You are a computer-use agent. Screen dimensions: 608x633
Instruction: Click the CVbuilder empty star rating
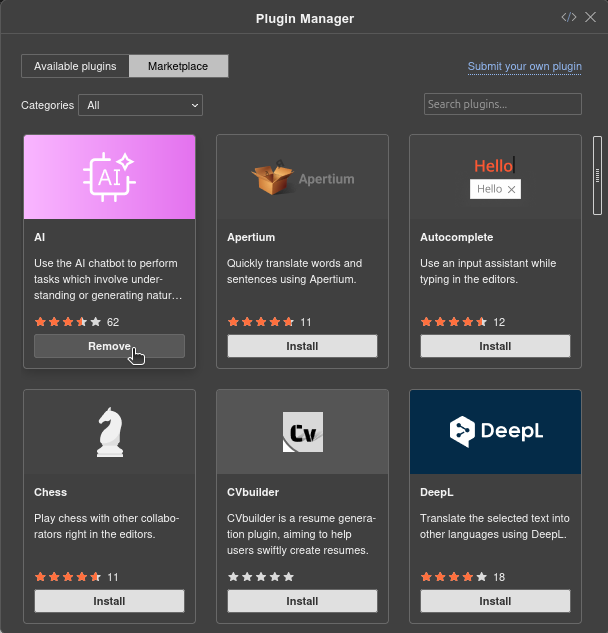[x=261, y=577]
